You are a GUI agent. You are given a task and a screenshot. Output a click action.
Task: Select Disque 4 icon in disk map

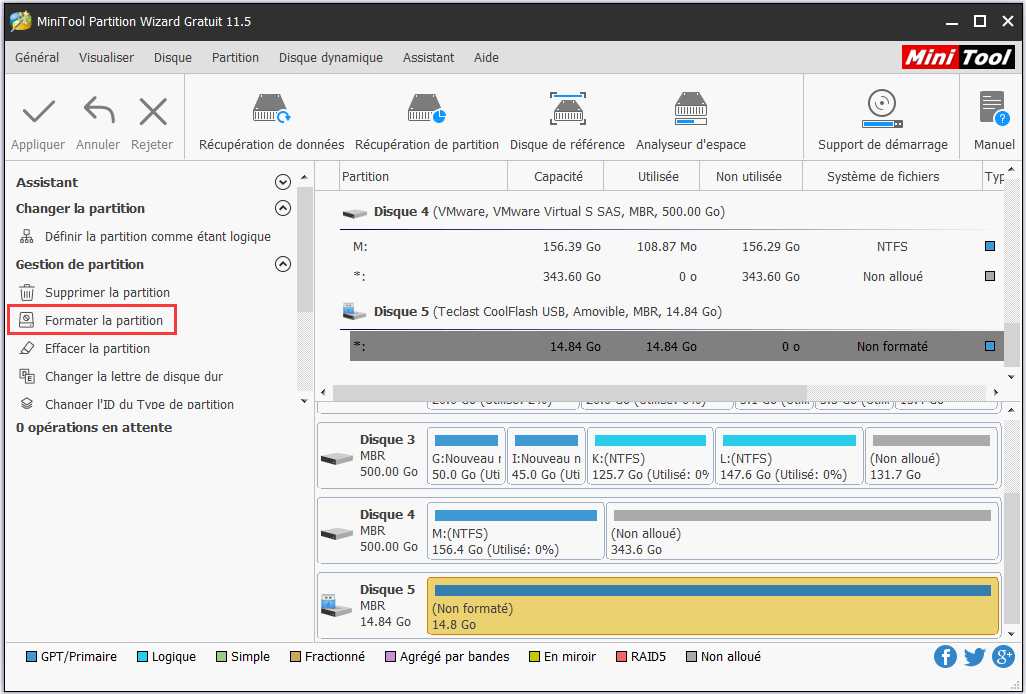(337, 532)
